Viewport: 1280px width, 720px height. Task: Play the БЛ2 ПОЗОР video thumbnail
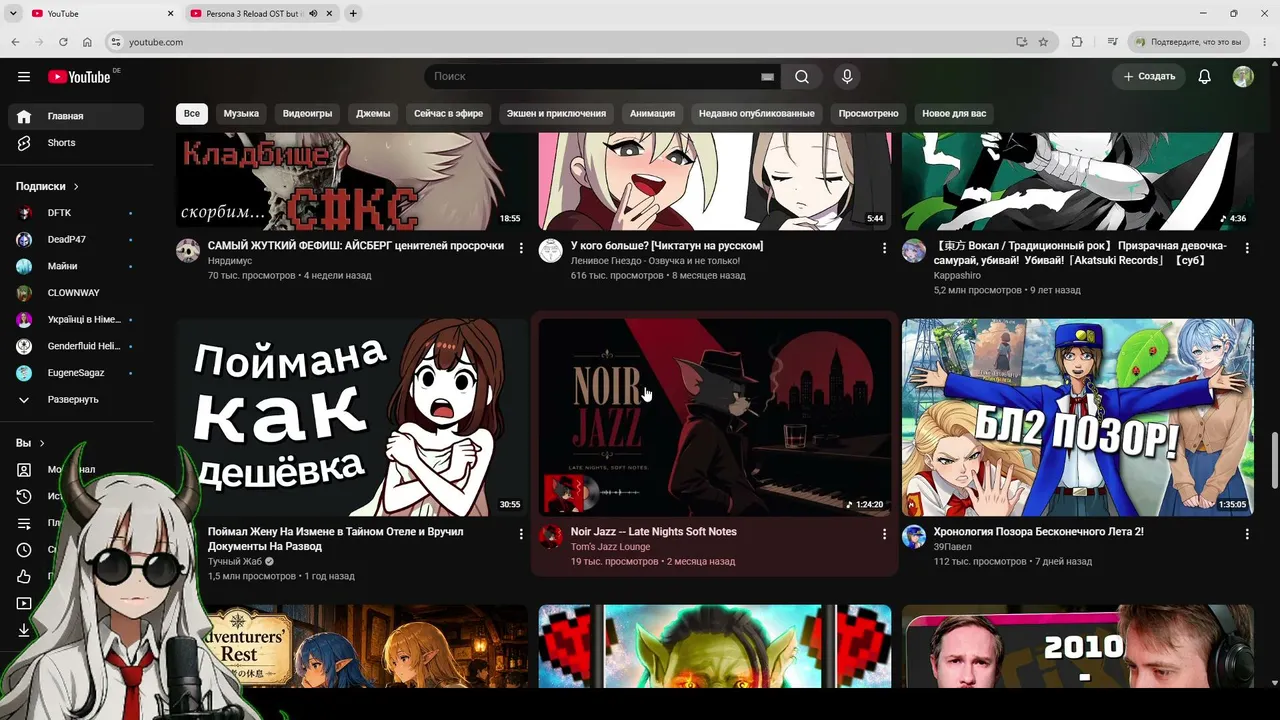tap(1077, 417)
